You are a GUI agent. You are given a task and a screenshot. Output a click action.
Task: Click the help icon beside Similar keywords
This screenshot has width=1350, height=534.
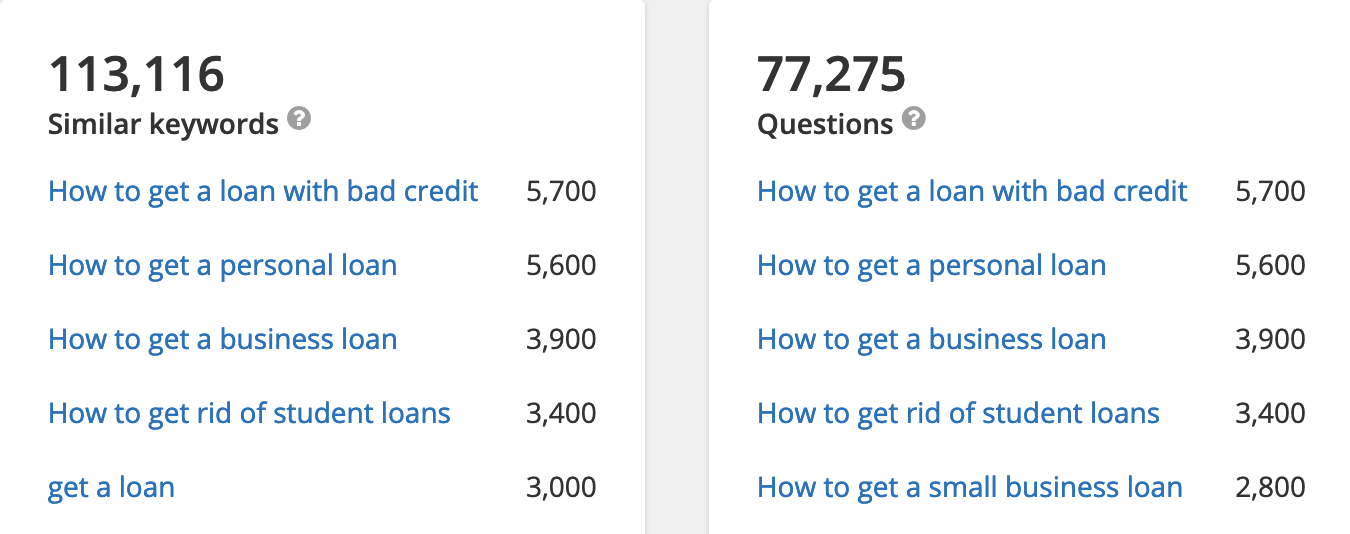point(299,121)
